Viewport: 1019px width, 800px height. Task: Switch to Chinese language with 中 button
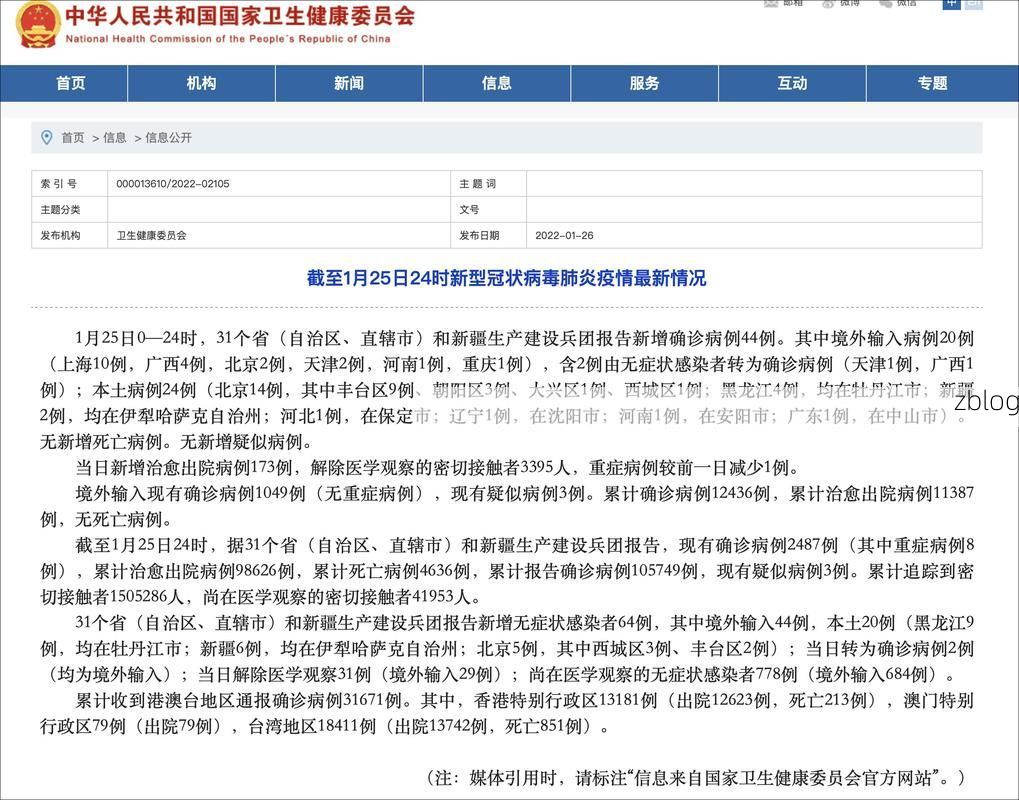pyautogui.click(x=951, y=3)
